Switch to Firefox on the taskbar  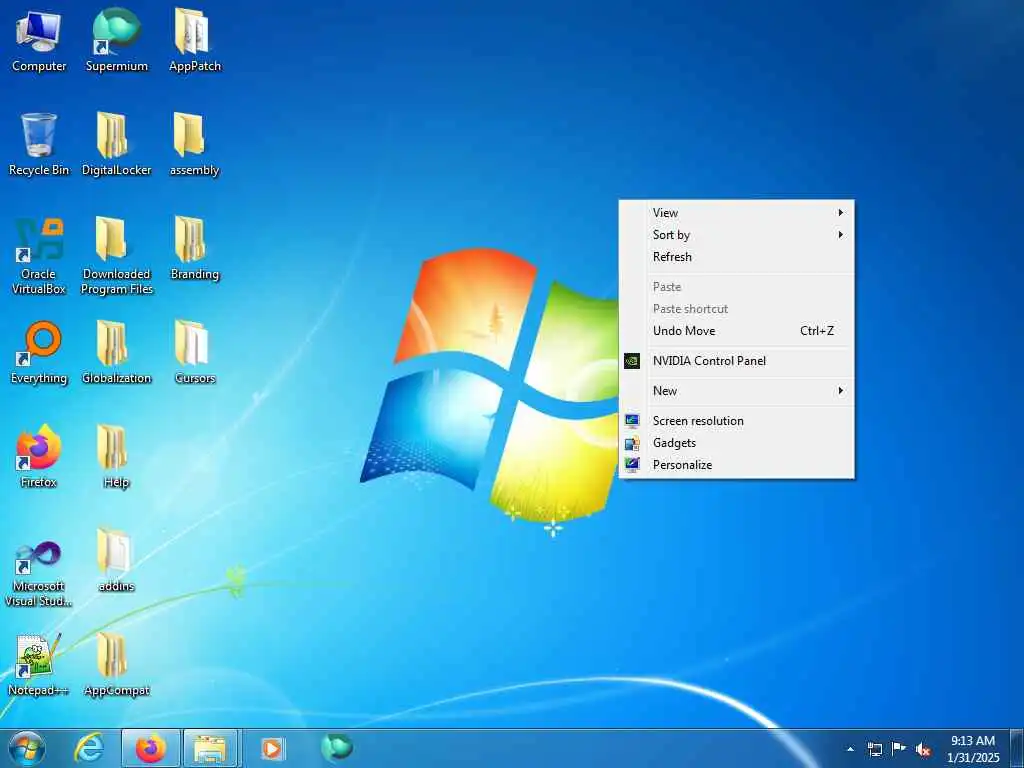tap(151, 748)
